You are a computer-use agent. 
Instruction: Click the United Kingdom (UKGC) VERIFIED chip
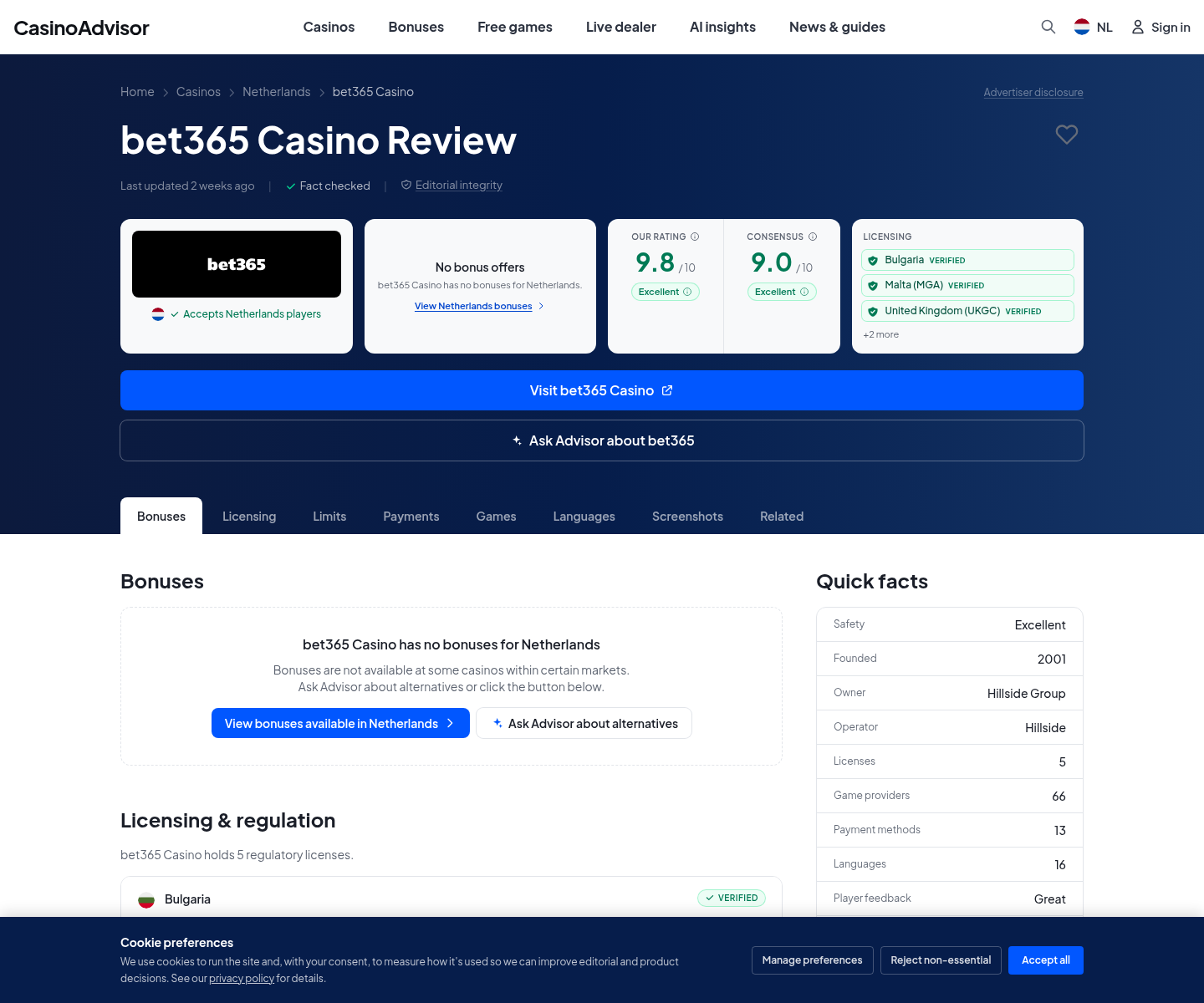coord(967,311)
